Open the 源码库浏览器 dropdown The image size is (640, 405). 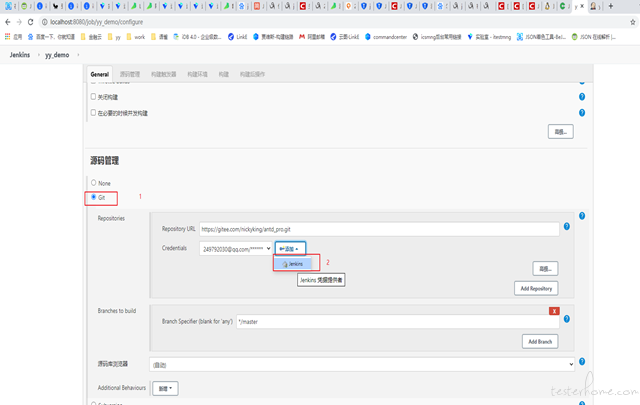coord(362,365)
